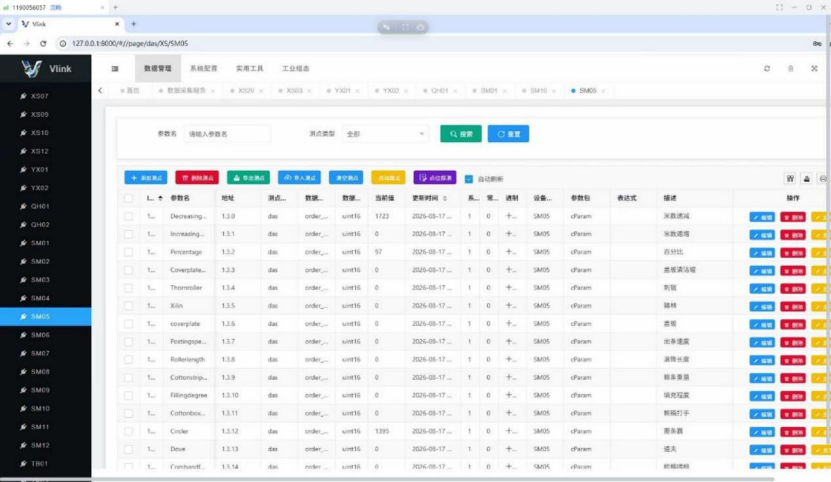The height and width of the screenshot is (482, 831).
Task: Click the print icon above the table
Action: point(823,179)
